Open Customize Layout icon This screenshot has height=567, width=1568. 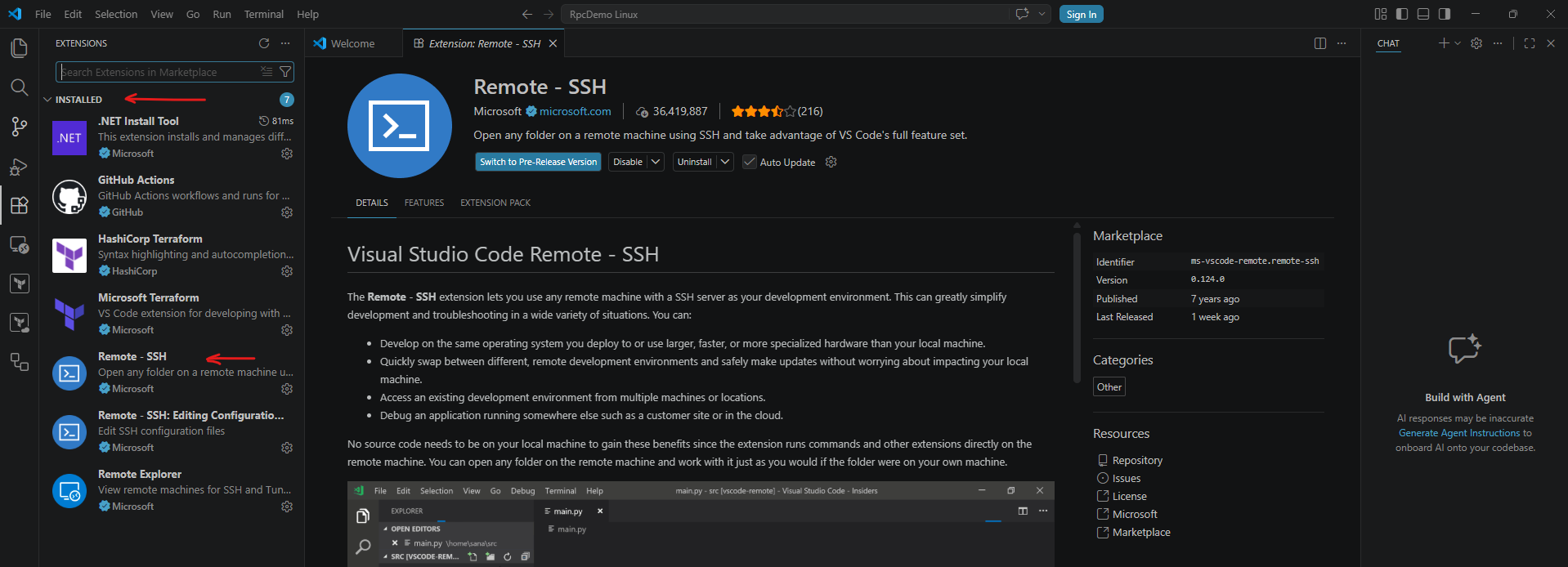tap(1381, 14)
